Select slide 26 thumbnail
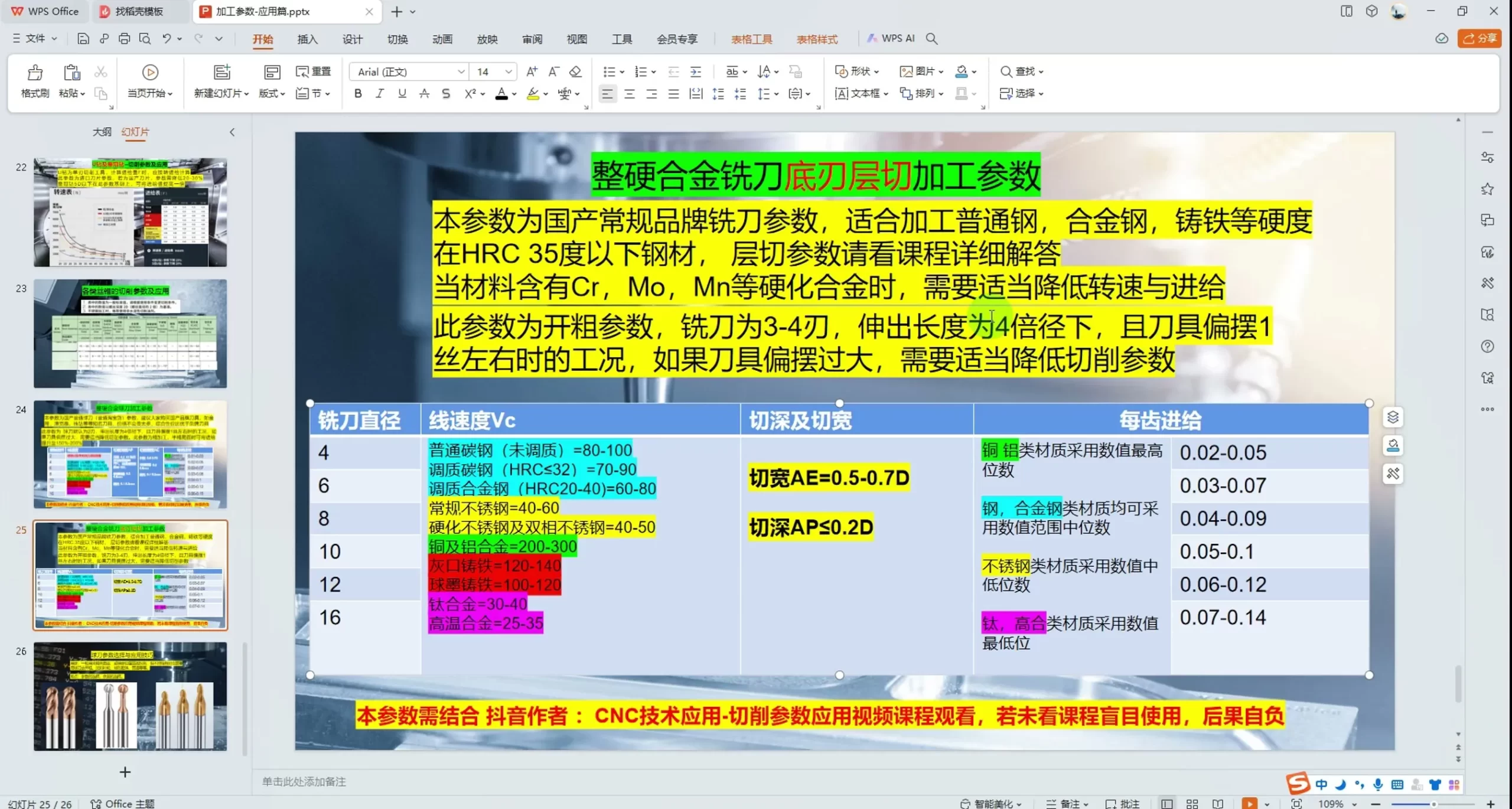This screenshot has height=809, width=1512. tap(130, 697)
